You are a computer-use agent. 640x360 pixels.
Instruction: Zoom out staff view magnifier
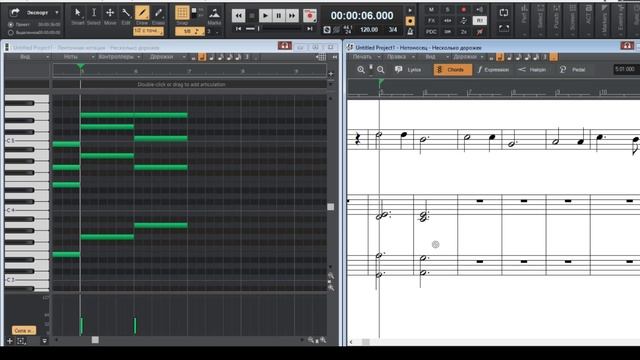(380, 70)
